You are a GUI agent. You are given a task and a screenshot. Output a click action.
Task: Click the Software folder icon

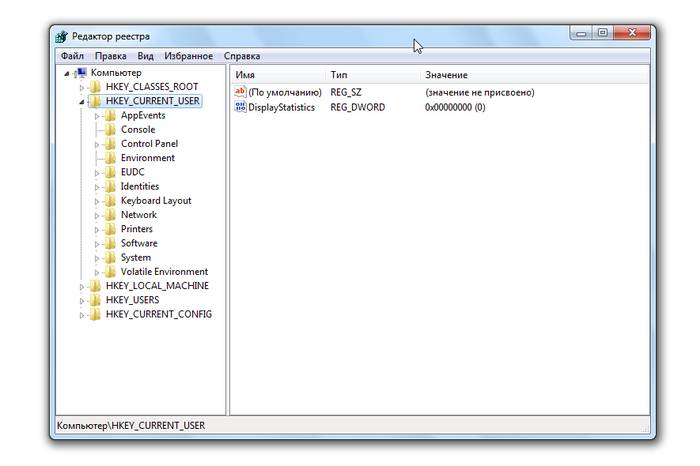pyautogui.click(x=110, y=243)
